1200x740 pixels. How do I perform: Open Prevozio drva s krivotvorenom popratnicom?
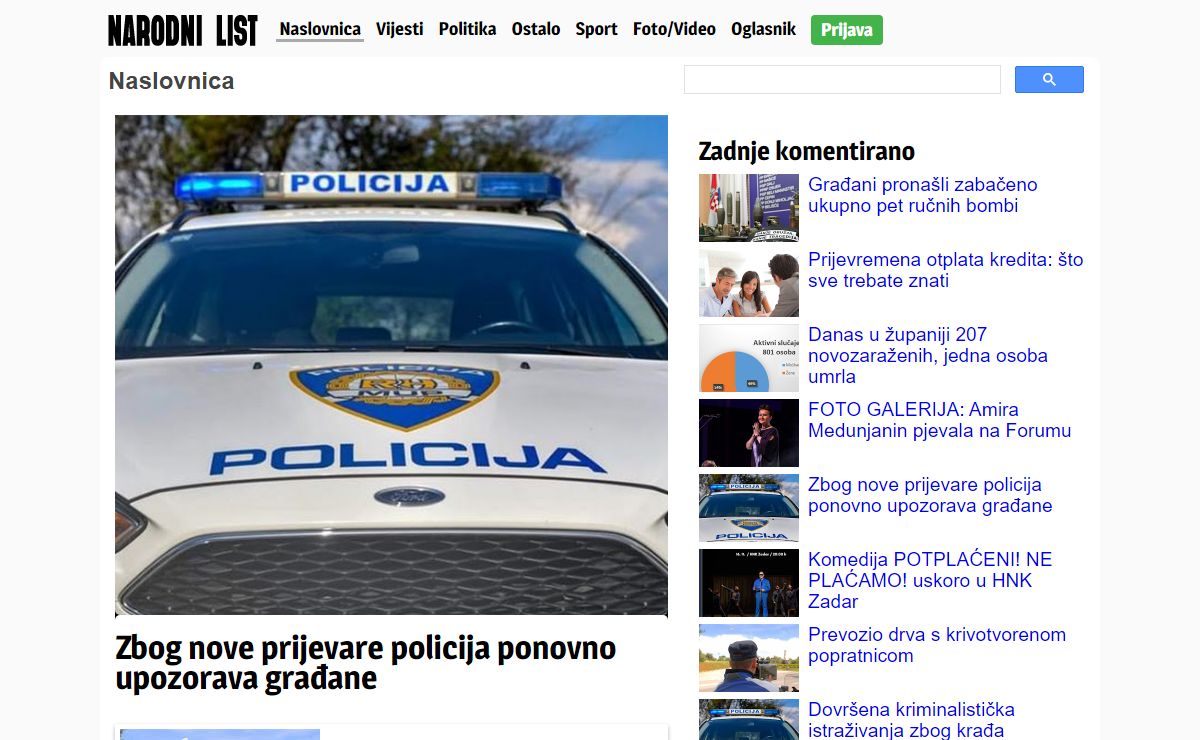937,645
